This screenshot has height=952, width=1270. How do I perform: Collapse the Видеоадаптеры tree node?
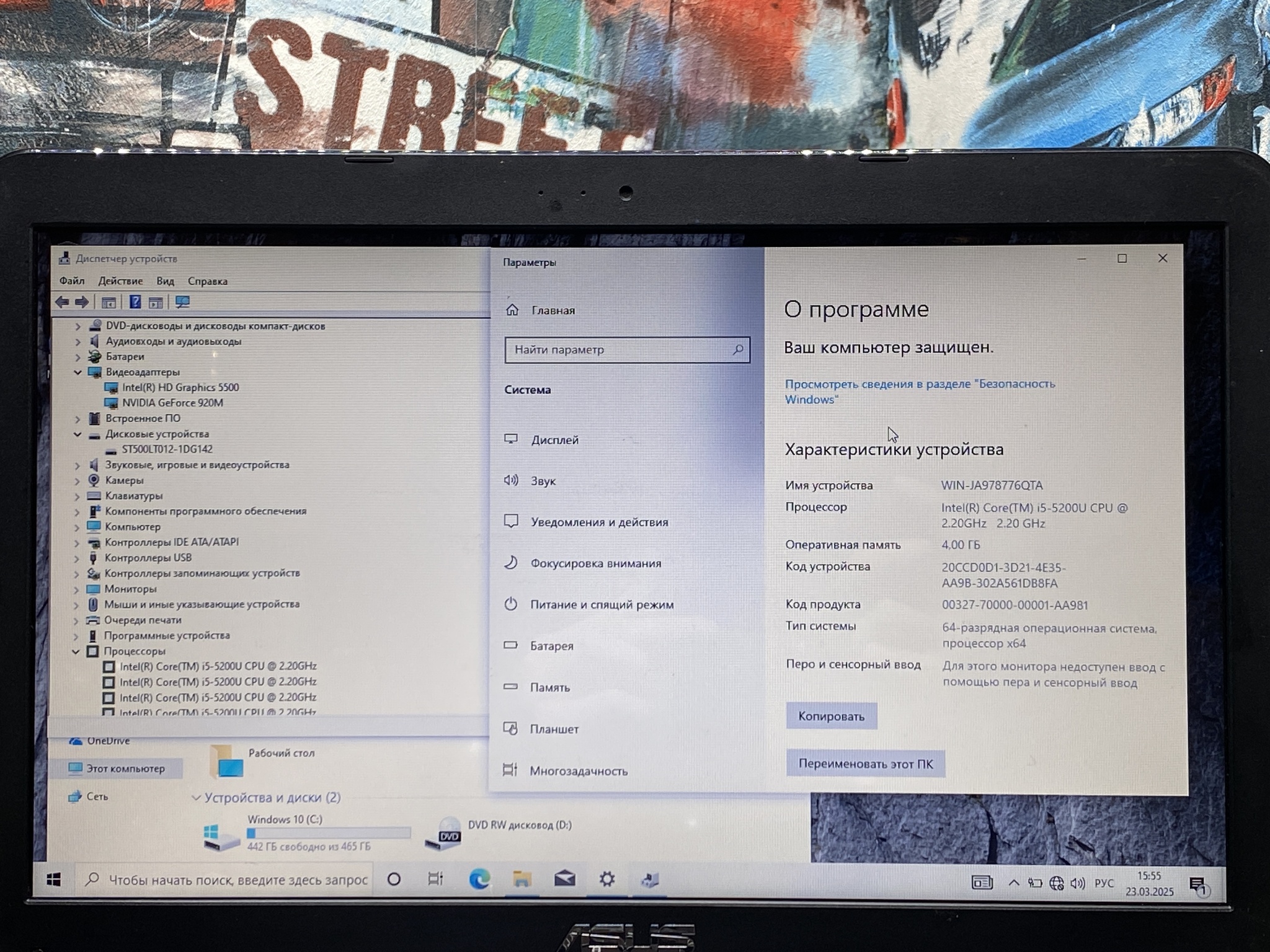pyautogui.click(x=78, y=372)
